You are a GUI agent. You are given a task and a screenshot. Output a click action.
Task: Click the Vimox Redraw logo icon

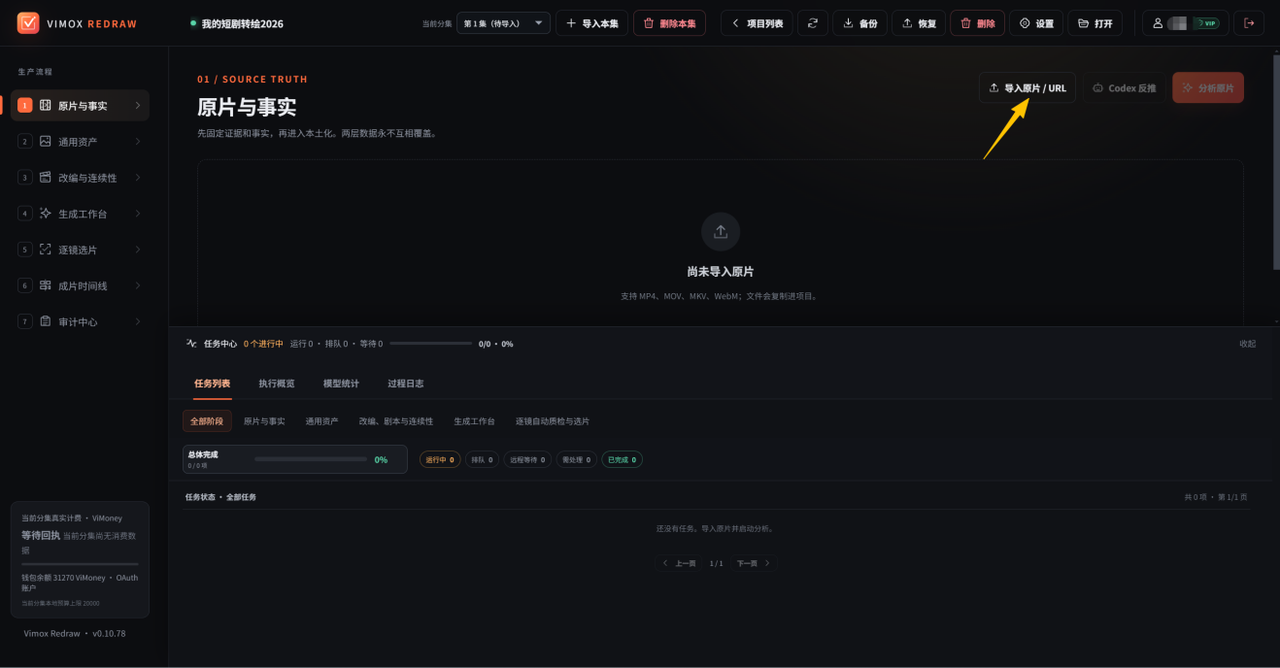pos(28,23)
